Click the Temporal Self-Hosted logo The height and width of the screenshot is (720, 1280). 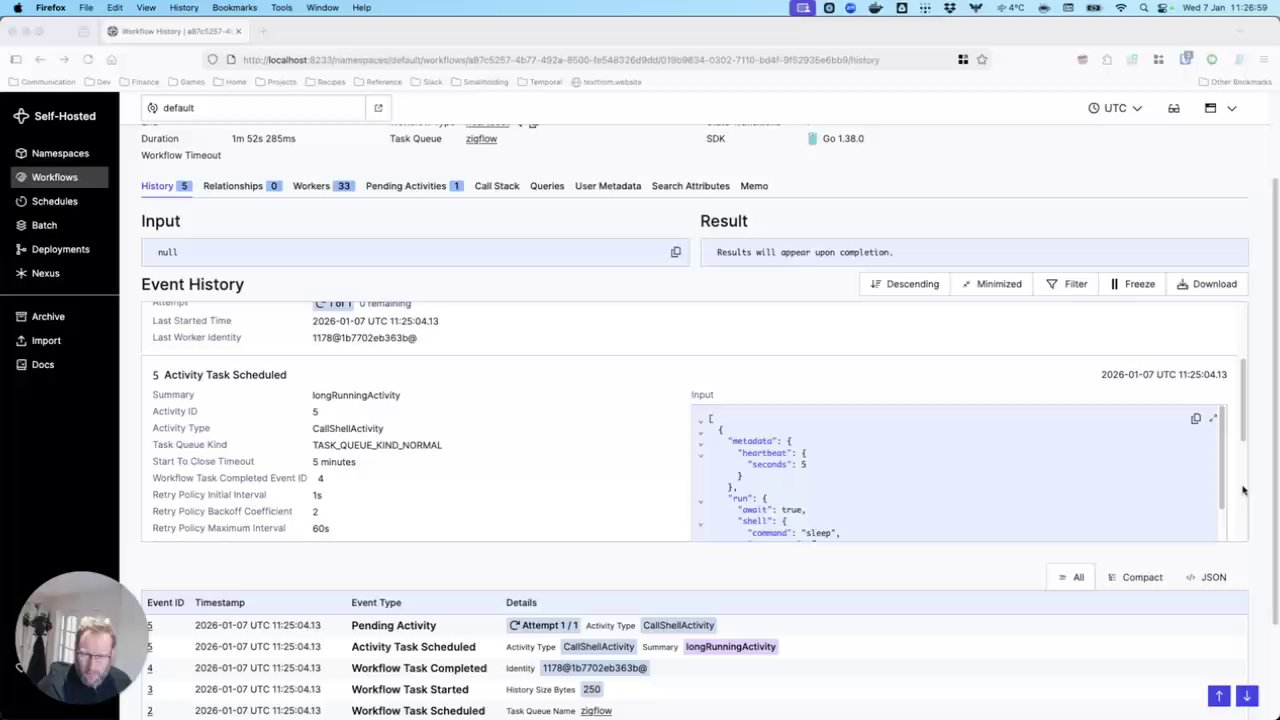[x=55, y=116]
